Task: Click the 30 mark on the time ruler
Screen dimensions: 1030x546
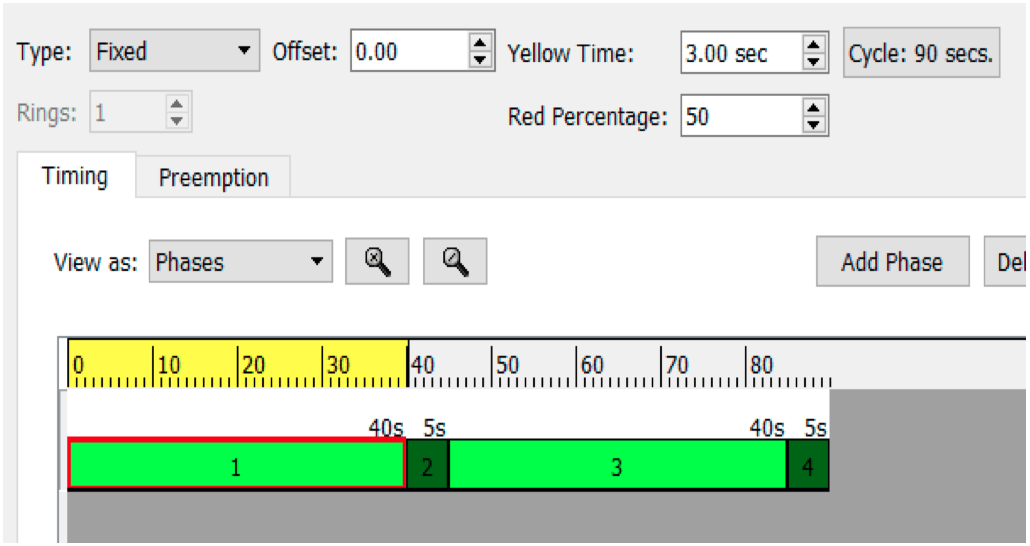Action: (x=338, y=365)
